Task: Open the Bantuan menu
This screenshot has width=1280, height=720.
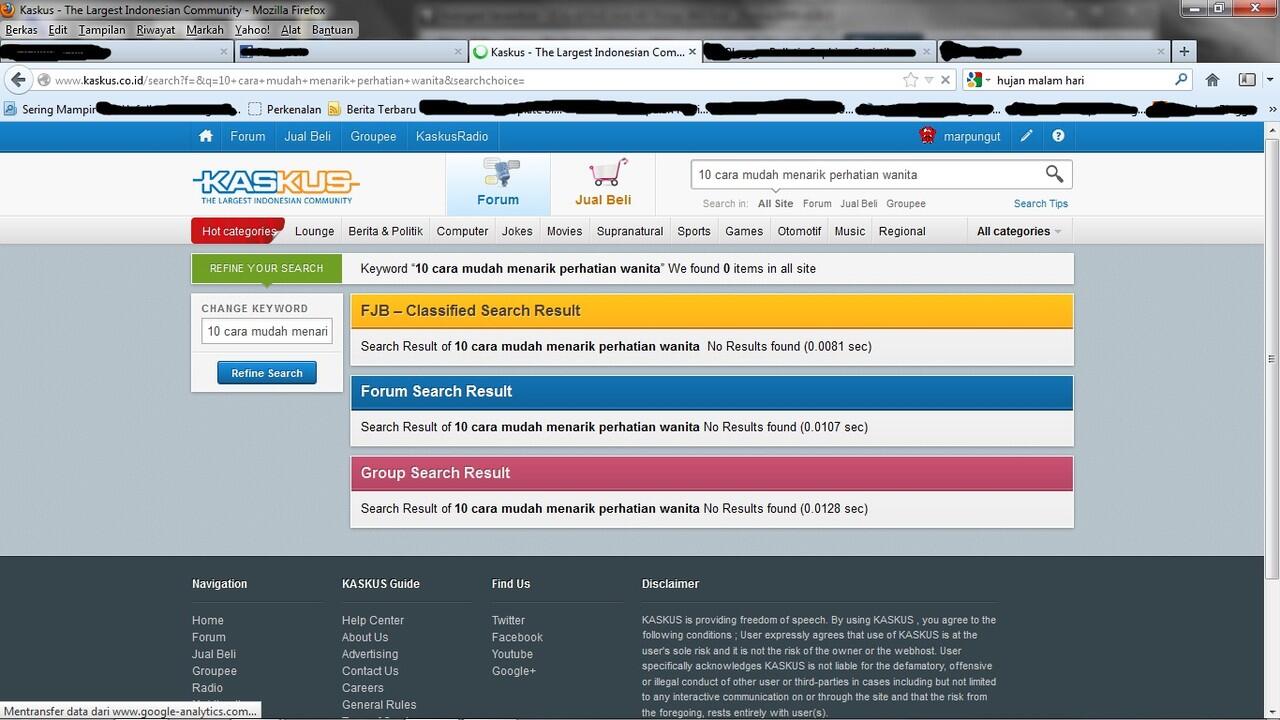Action: (x=332, y=30)
